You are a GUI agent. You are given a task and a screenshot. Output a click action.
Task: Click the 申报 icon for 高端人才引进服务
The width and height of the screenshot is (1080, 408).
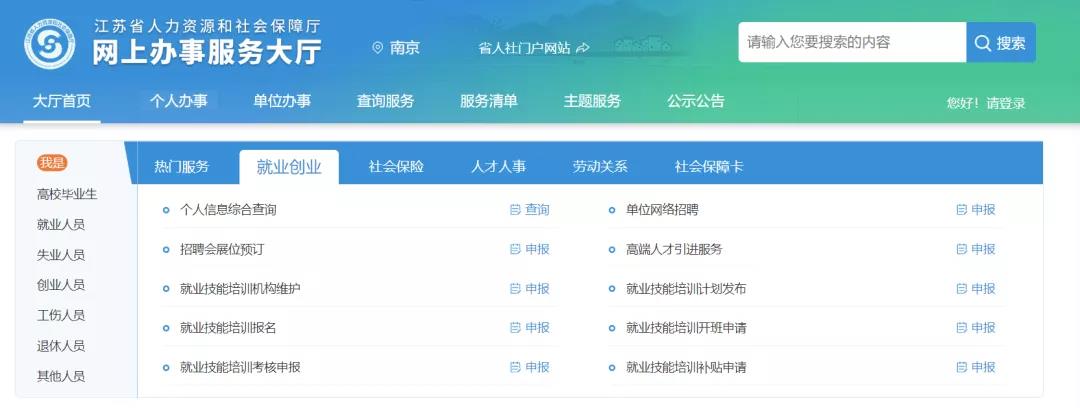(x=961, y=249)
